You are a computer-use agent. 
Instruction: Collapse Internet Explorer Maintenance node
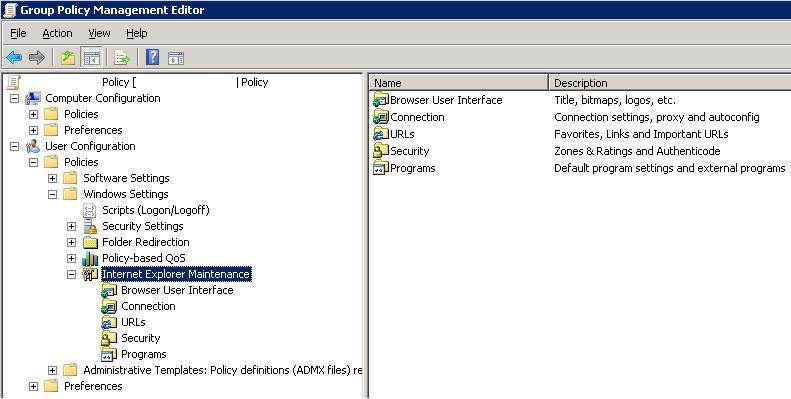[72, 274]
